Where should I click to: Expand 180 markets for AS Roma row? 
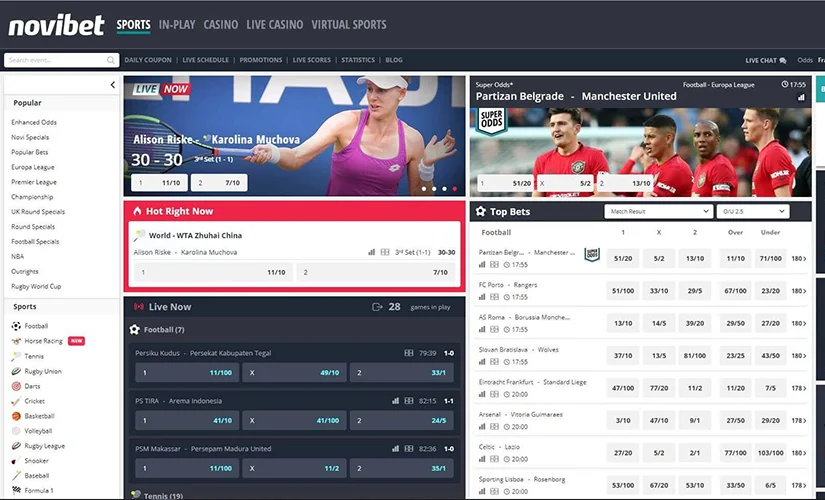pos(799,323)
